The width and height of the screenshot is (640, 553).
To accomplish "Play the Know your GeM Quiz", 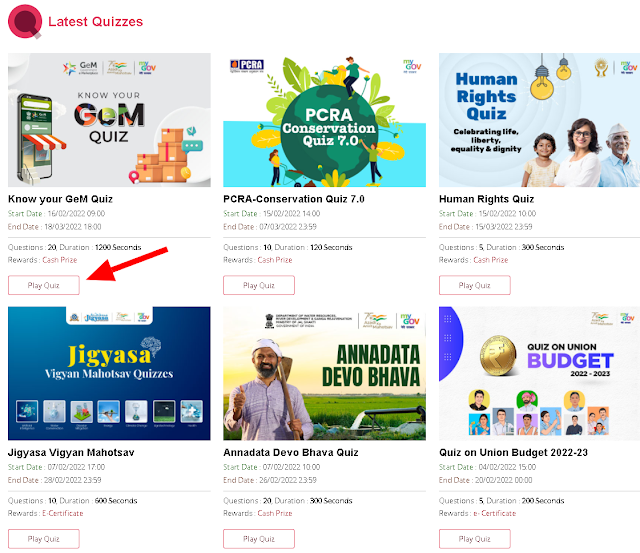I will pyautogui.click(x=44, y=285).
